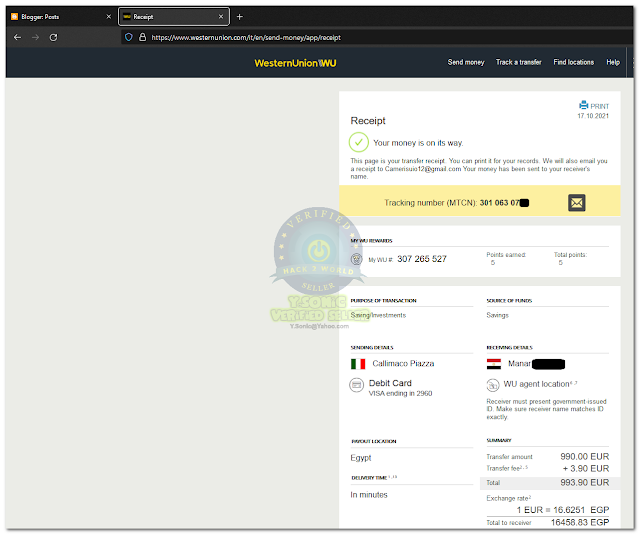The image size is (639, 534).
Task: Click the WU agent location icon
Action: (493, 385)
